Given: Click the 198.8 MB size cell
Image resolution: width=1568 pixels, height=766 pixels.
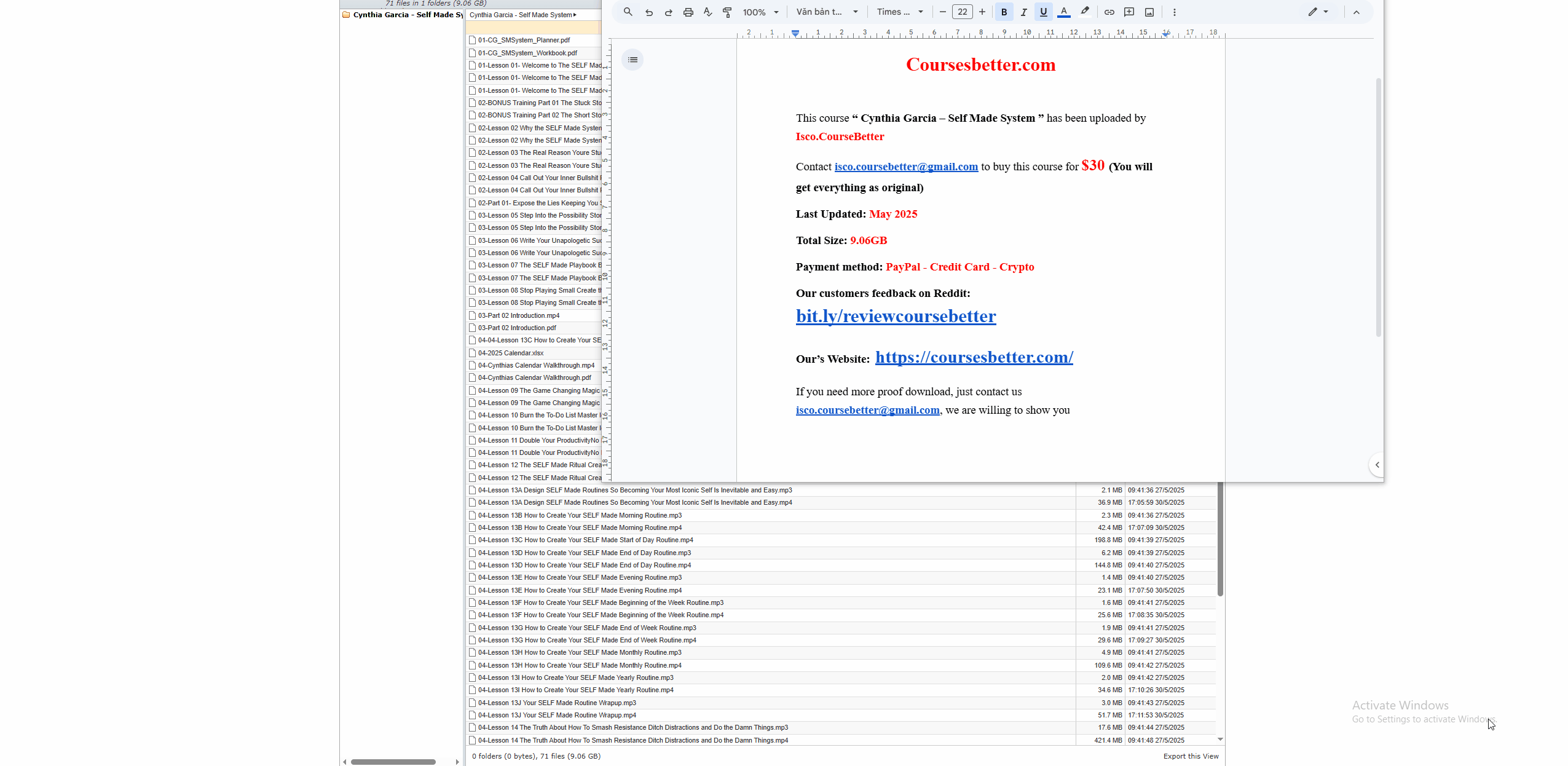Looking at the screenshot, I should (1108, 540).
